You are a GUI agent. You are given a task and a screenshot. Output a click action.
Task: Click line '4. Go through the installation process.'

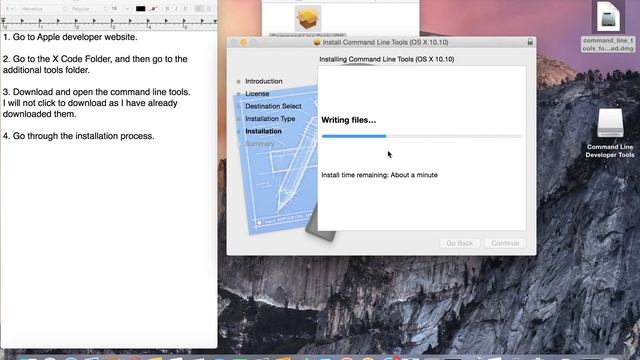point(78,136)
